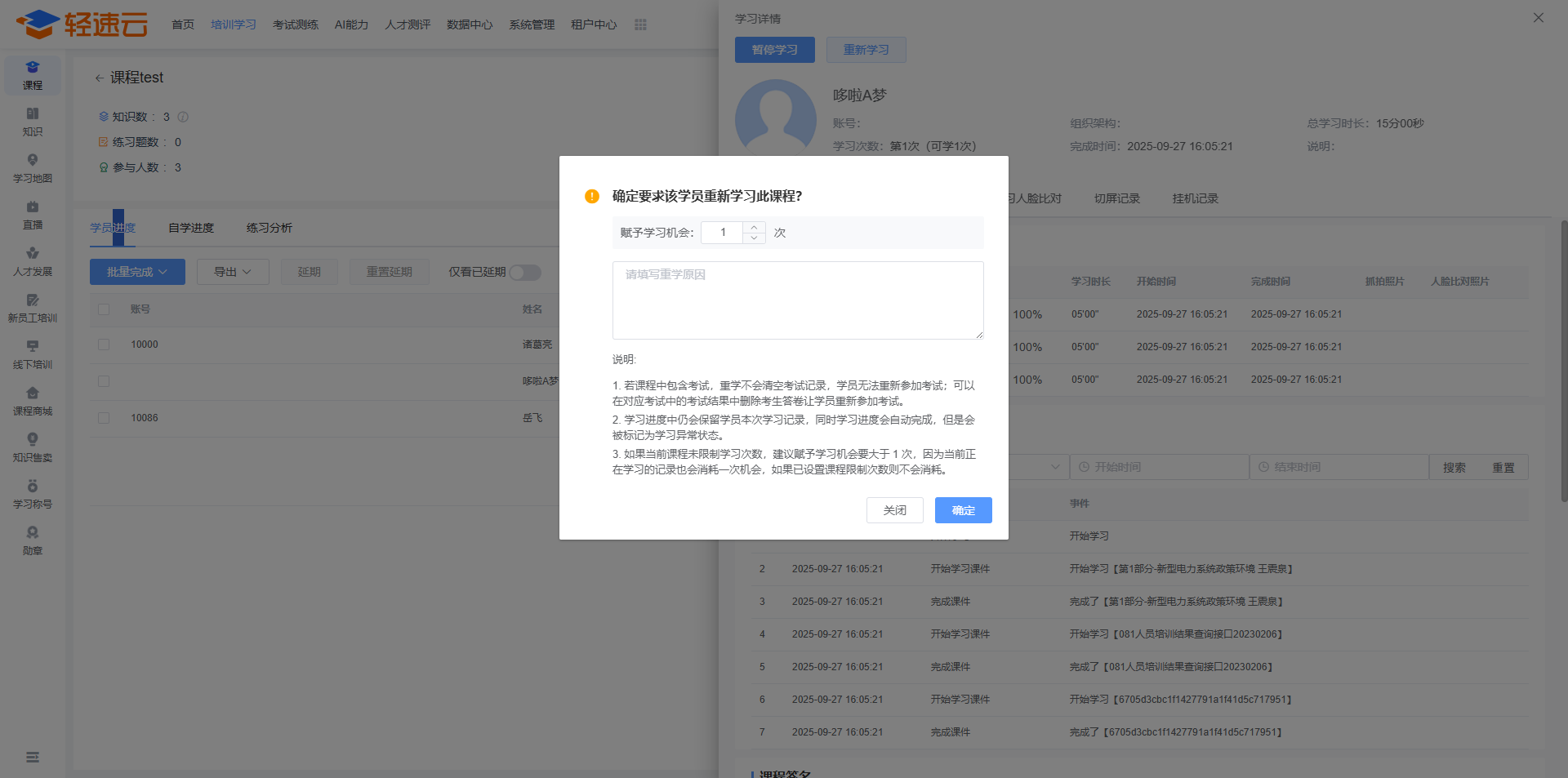
Task: Click the 请填写重学原因 text area
Action: pos(797,300)
